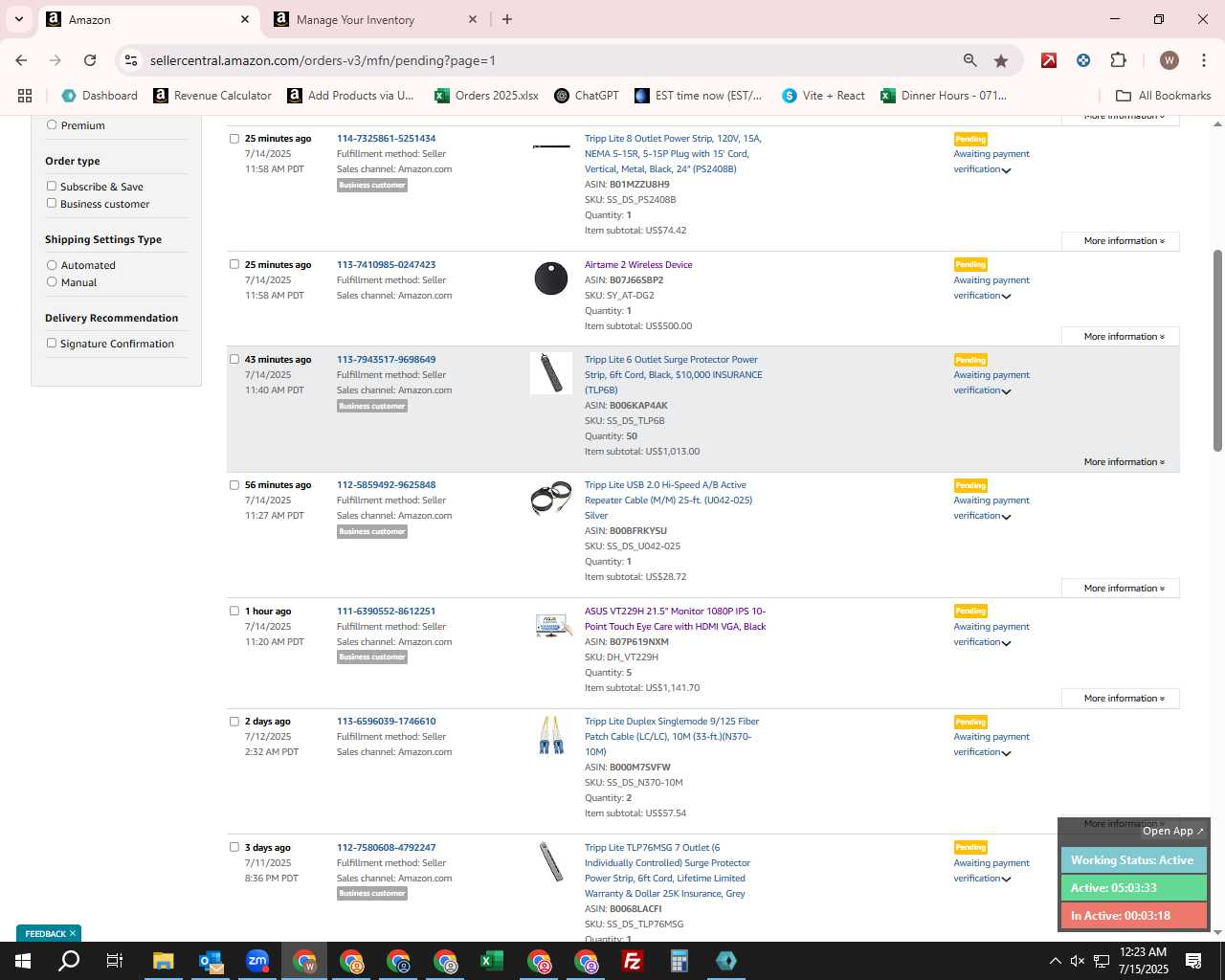The height and width of the screenshot is (980, 1225).
Task: Expand Awaiting payment verification for USB Repeater Cable order
Action: tap(991, 508)
